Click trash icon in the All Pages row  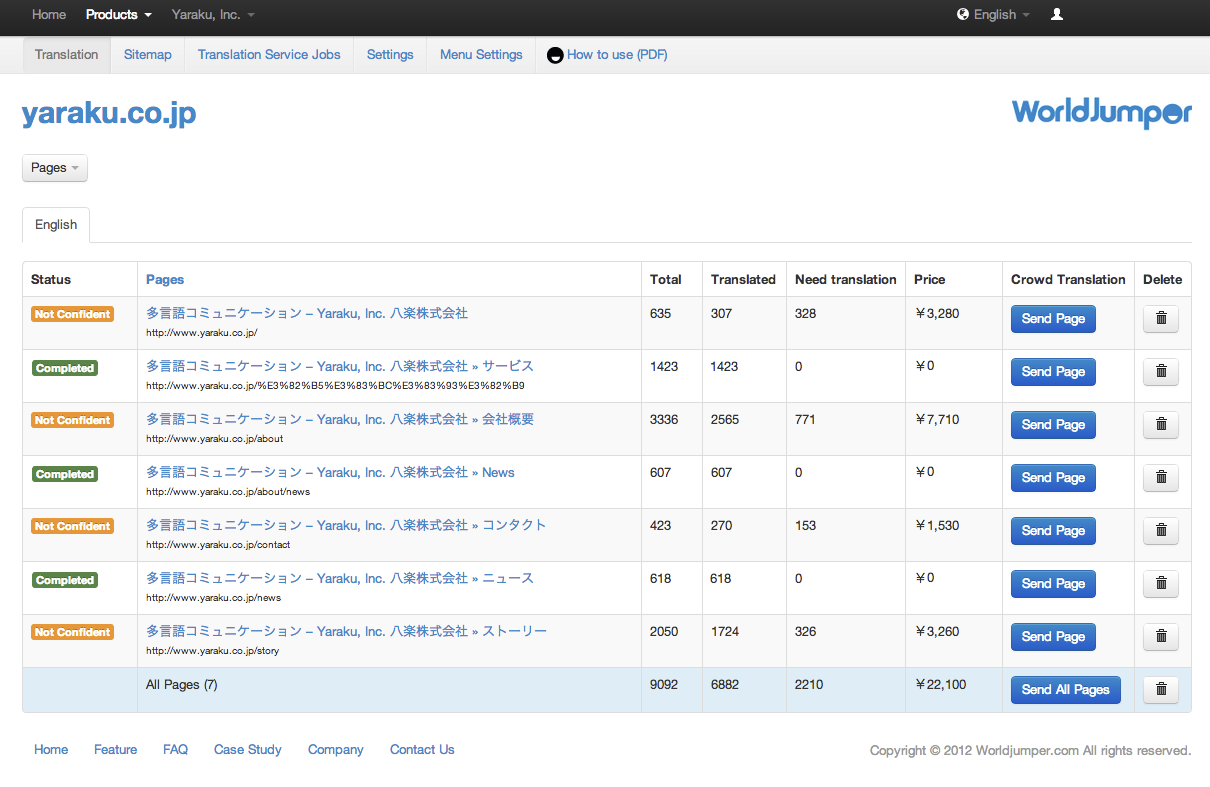coord(1161,690)
